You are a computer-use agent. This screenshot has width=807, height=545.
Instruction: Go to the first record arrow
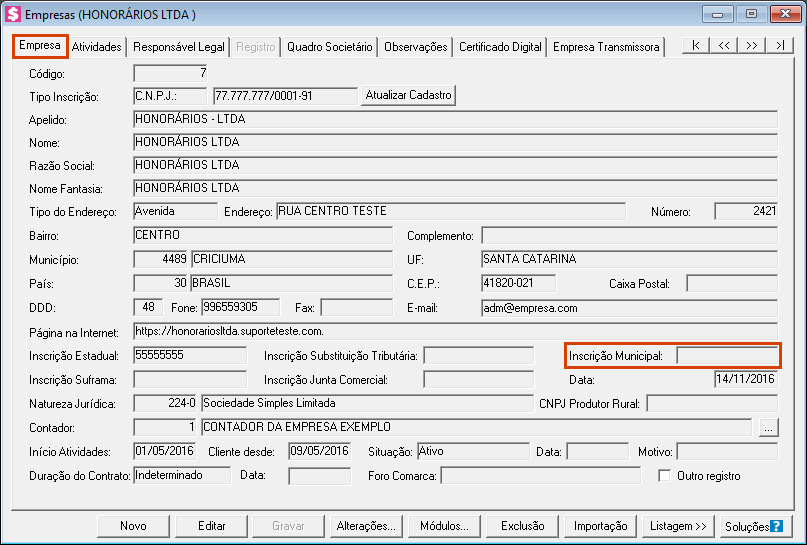tap(695, 46)
